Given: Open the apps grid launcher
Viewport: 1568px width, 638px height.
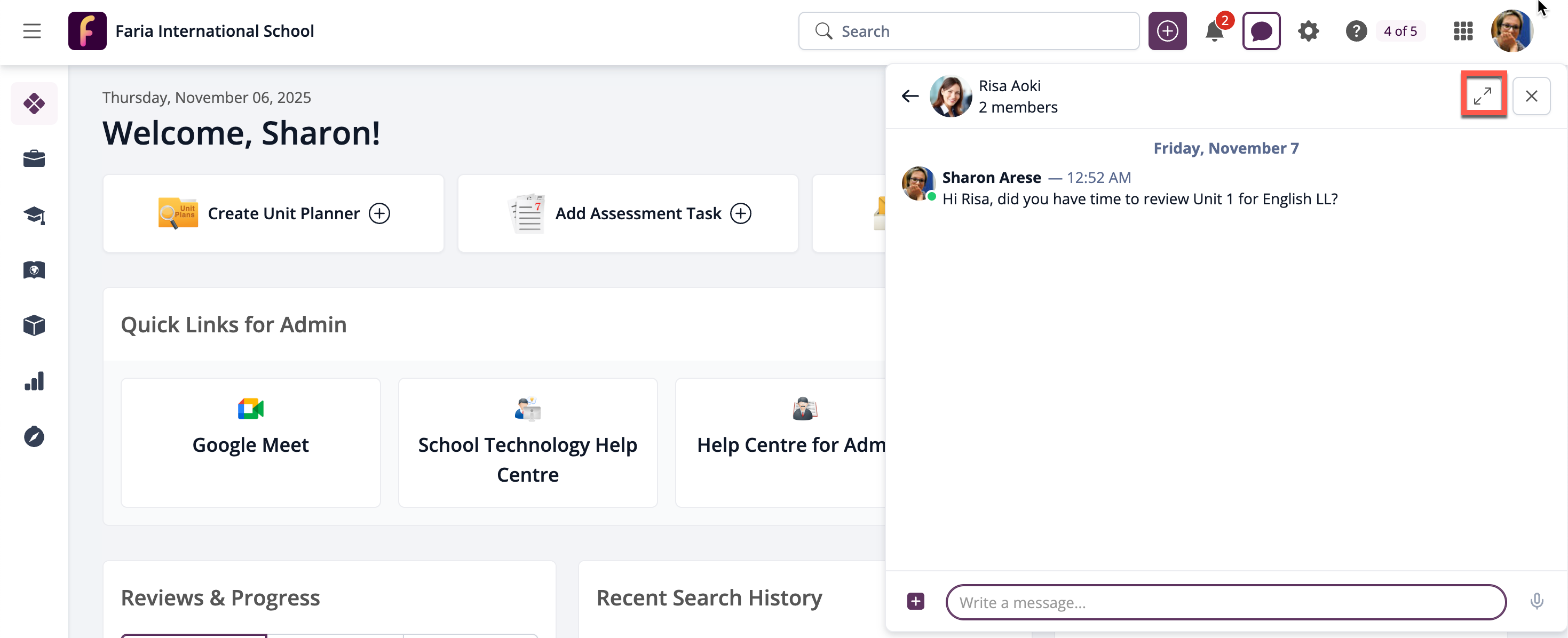Looking at the screenshot, I should click(1463, 31).
